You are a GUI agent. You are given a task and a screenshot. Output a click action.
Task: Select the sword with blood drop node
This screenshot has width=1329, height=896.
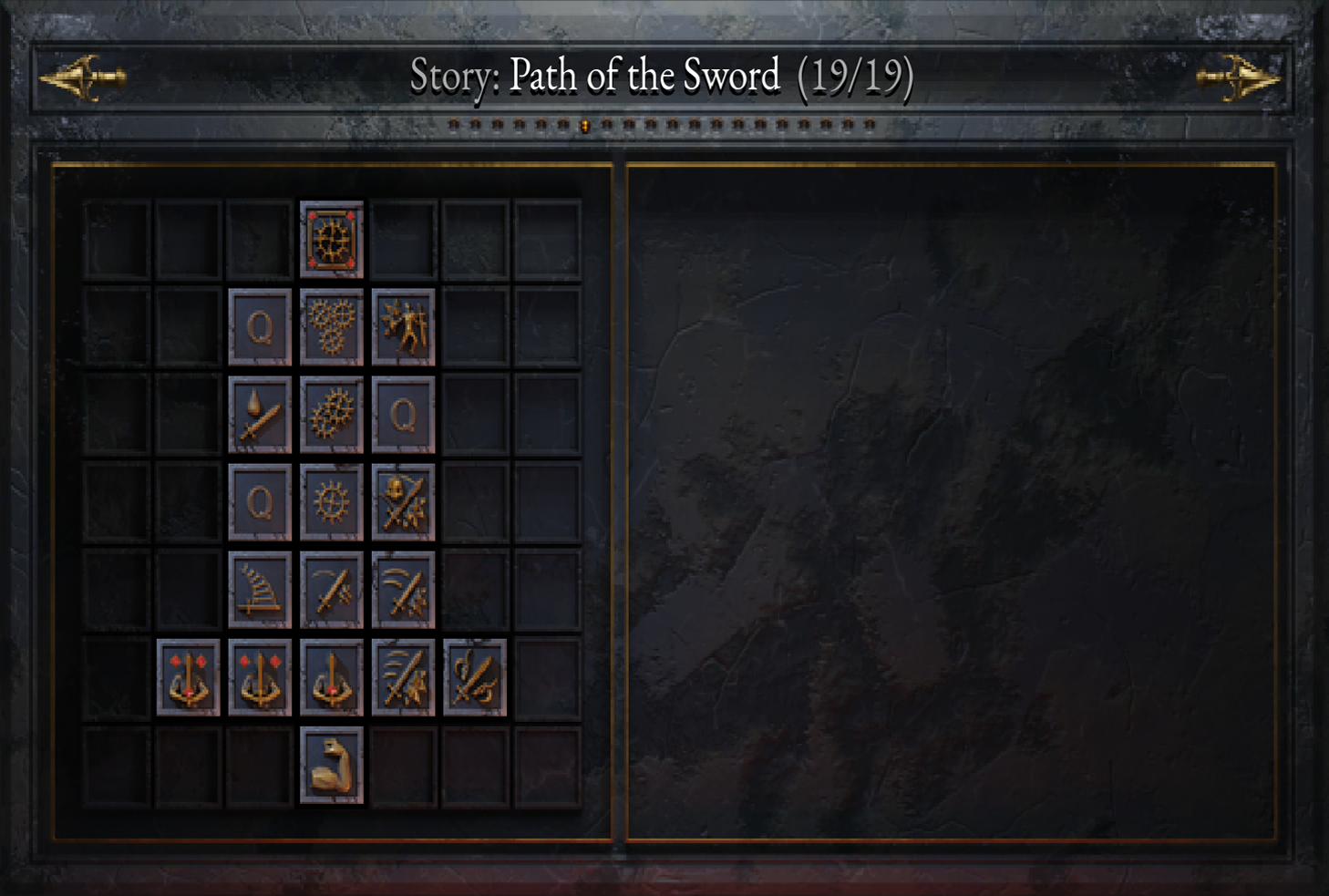pos(260,415)
